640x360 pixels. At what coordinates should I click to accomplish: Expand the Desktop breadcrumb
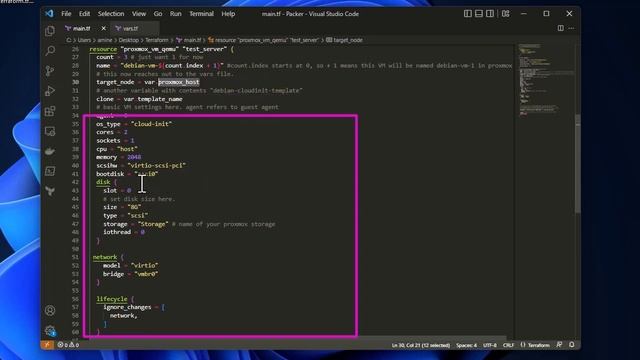click(x=129, y=40)
